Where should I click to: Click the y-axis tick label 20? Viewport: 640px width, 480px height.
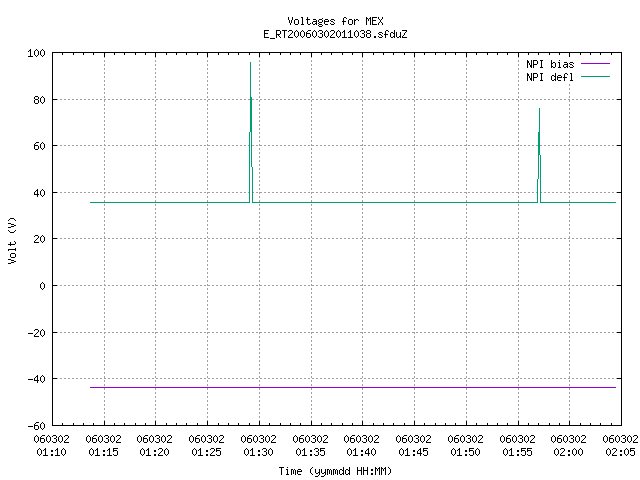pyautogui.click(x=40, y=239)
